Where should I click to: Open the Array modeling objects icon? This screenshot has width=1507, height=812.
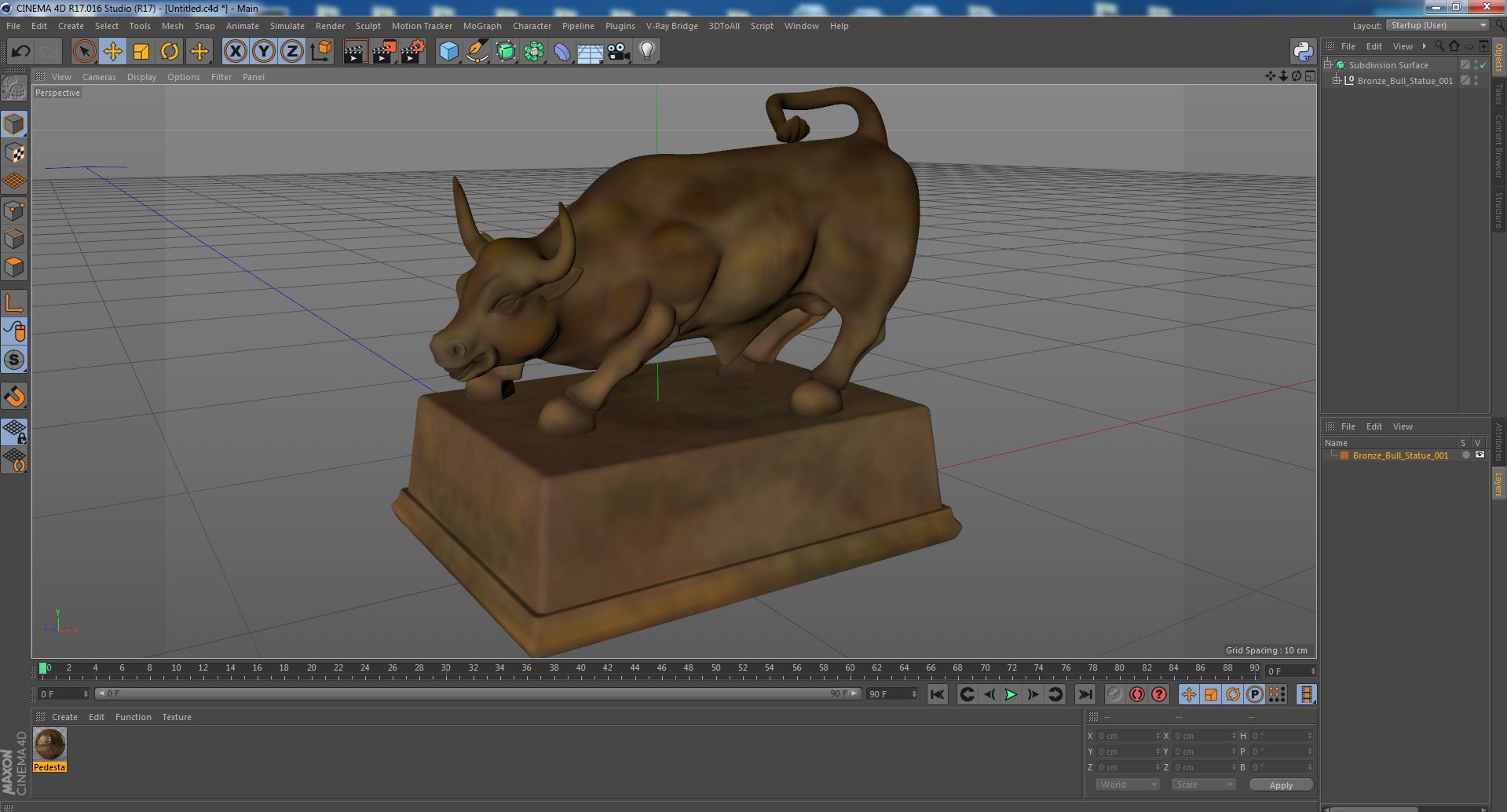pos(534,52)
